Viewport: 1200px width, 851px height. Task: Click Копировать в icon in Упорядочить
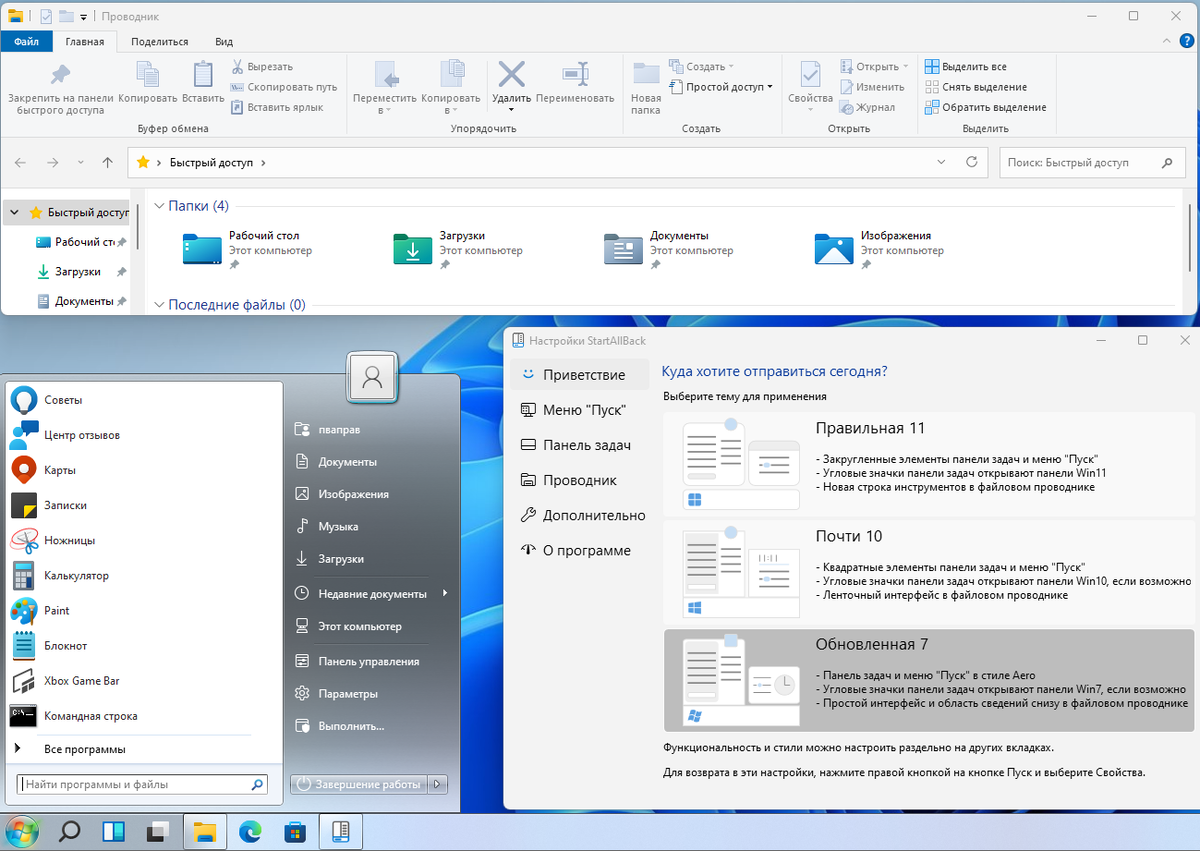451,75
